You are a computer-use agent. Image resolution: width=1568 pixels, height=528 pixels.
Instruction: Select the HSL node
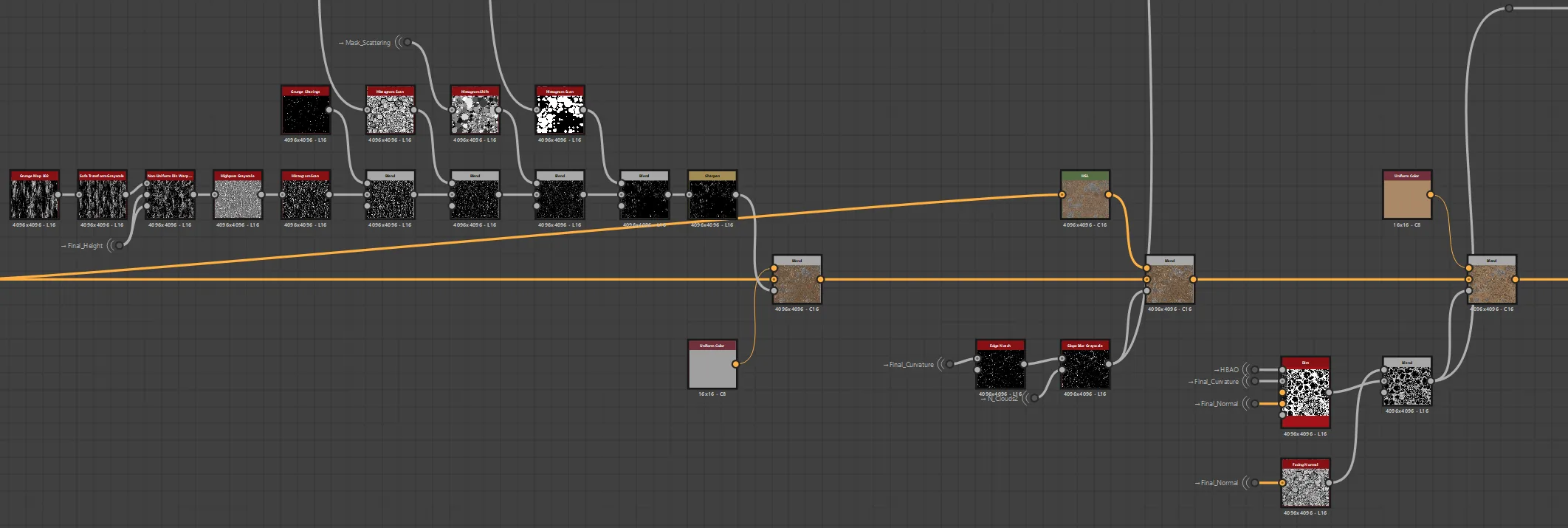pyautogui.click(x=1085, y=195)
